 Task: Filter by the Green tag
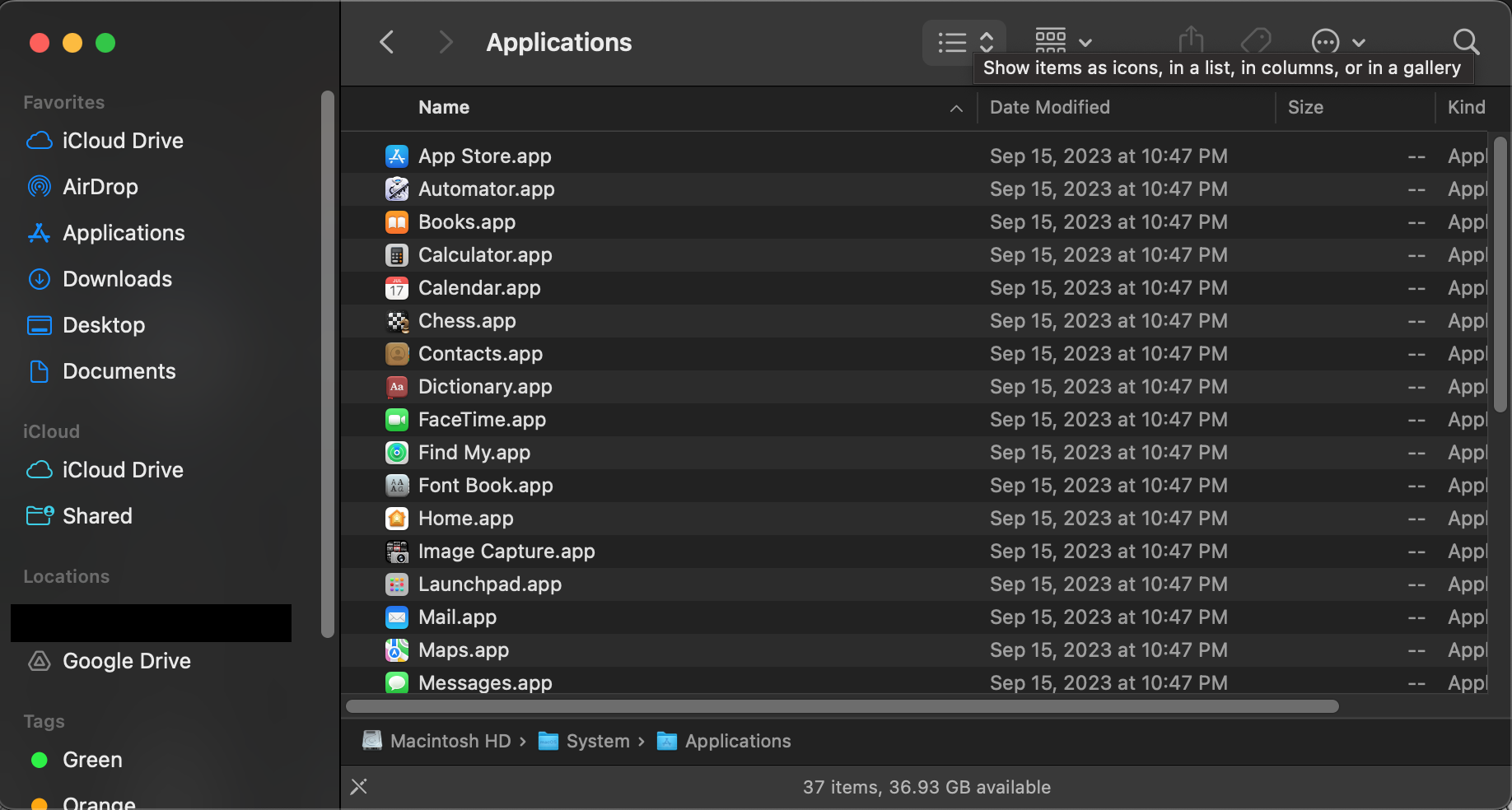[76, 760]
